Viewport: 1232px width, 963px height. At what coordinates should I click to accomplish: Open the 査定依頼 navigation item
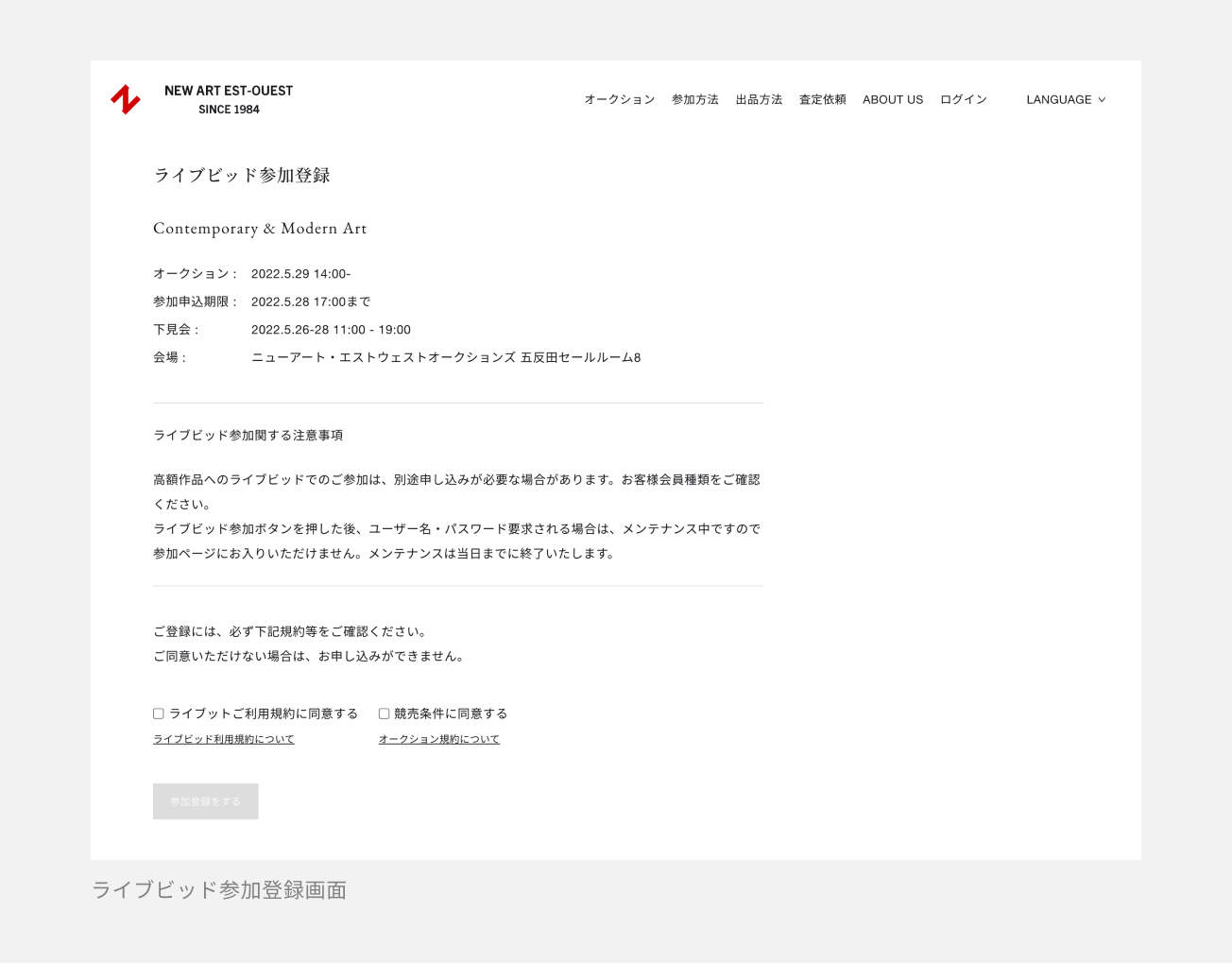[822, 99]
